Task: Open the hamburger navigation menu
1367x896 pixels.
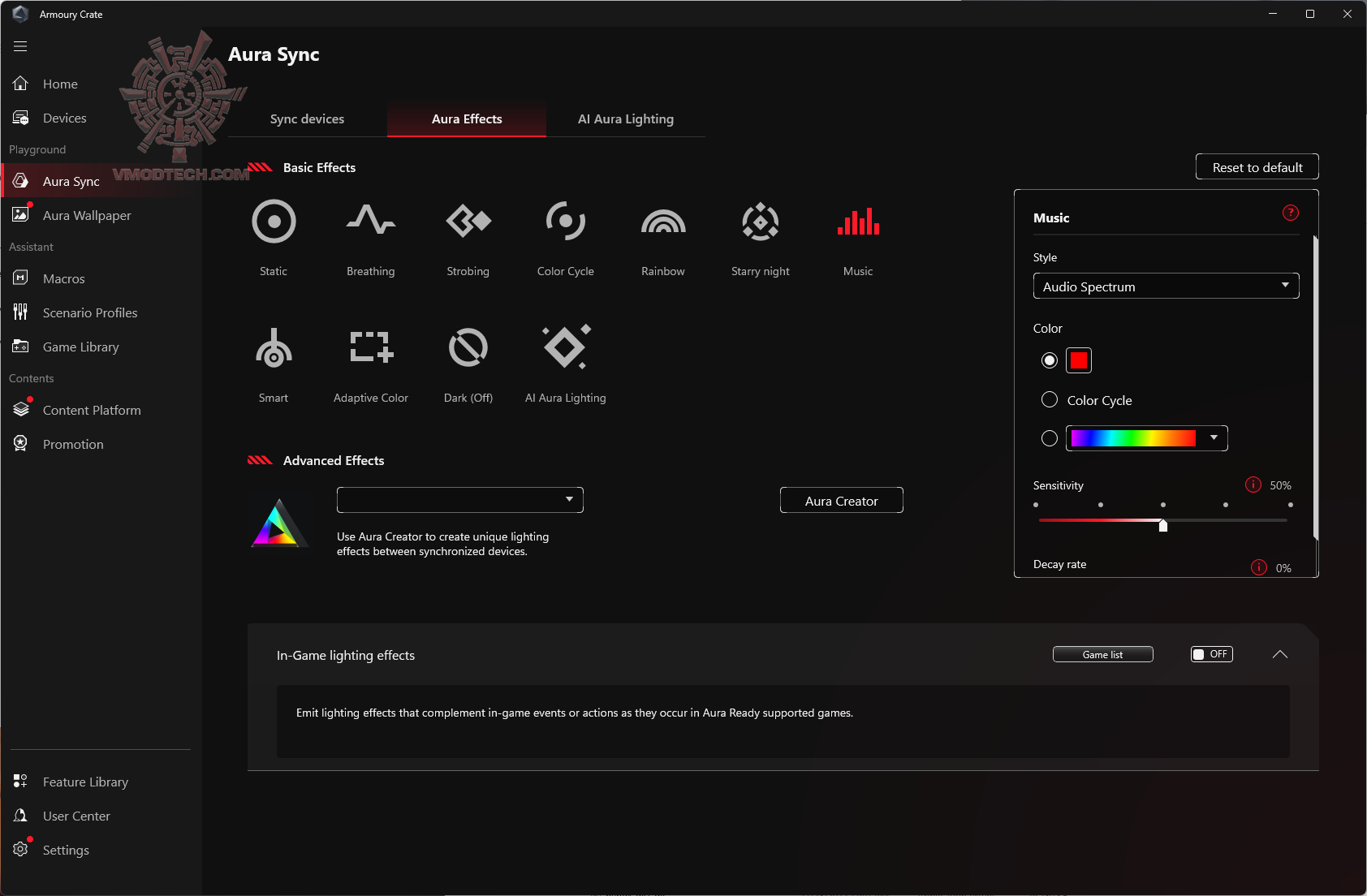Action: pyautogui.click(x=20, y=46)
